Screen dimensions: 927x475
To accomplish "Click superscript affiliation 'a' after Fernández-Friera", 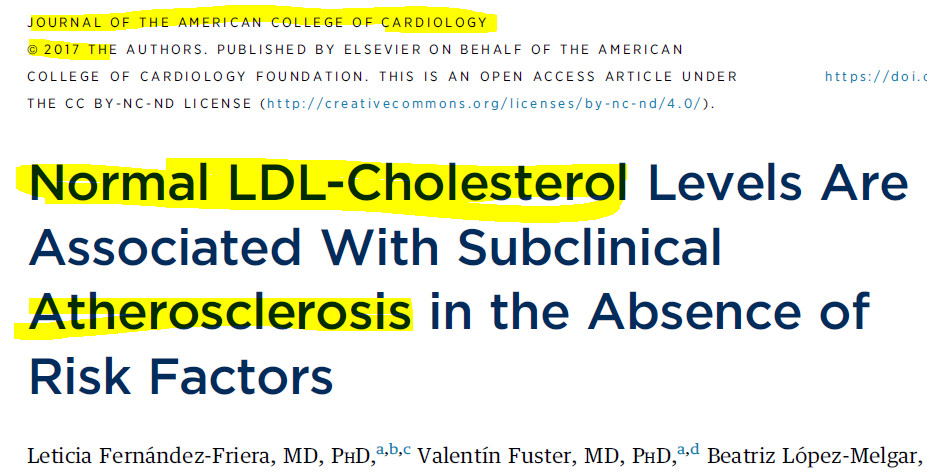I will tap(380, 450).
